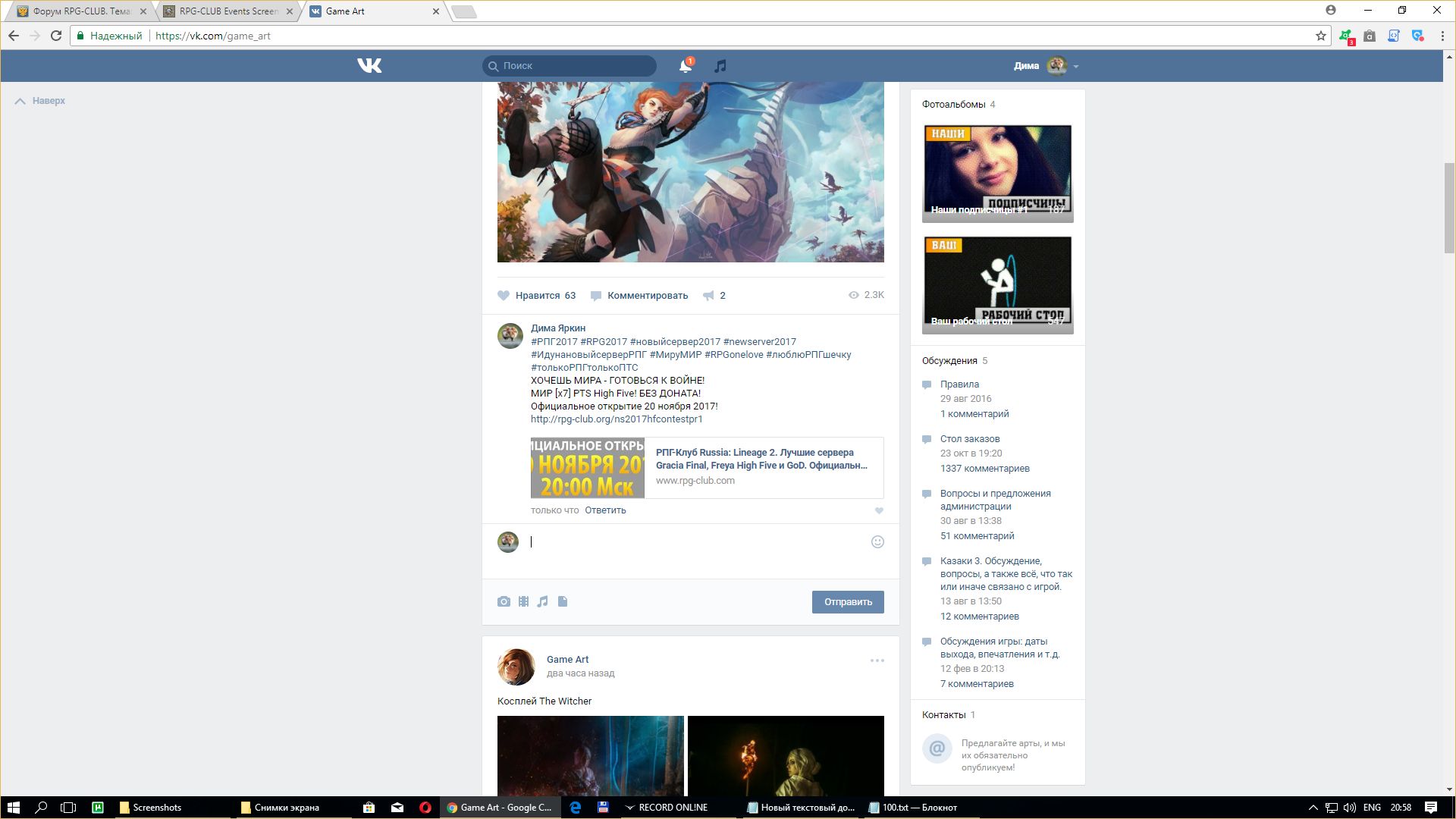Bookmark page with Chrome star icon
1456x819 pixels.
pos(1320,36)
